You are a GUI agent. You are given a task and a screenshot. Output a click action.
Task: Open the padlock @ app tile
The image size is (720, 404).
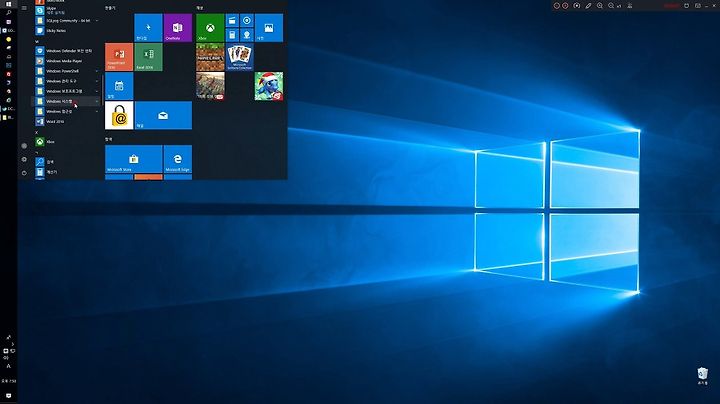pyautogui.click(x=119, y=115)
